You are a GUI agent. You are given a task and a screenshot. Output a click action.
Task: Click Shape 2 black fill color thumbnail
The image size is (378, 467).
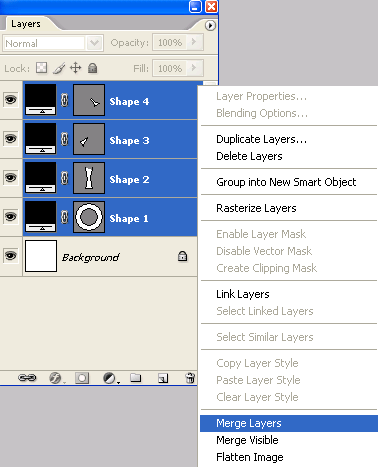pos(41,178)
